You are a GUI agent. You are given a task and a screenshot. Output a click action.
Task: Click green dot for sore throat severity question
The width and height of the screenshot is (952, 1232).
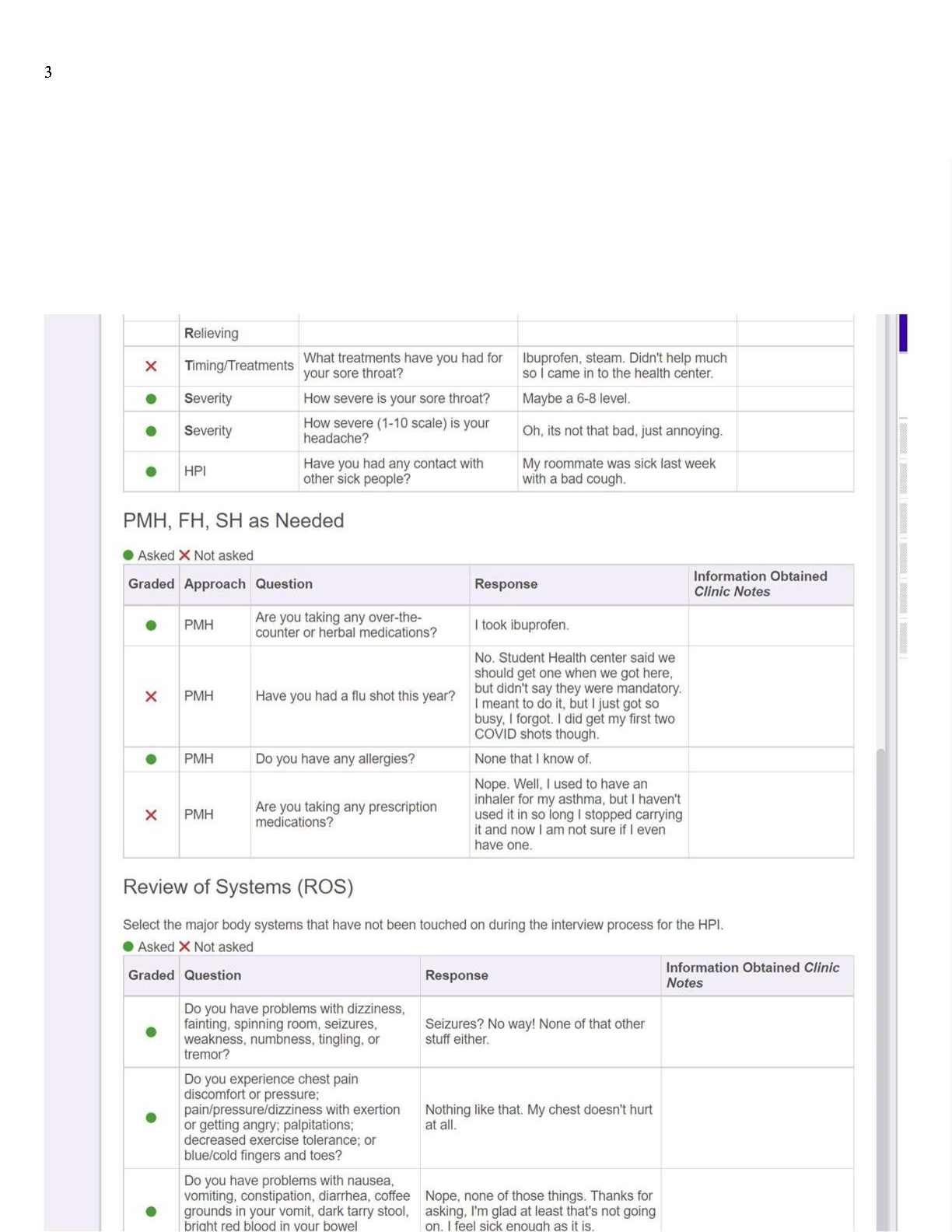click(x=151, y=399)
